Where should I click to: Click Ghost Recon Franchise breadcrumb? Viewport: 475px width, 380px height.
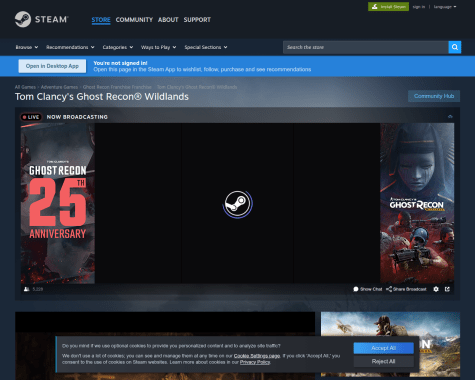[117, 87]
